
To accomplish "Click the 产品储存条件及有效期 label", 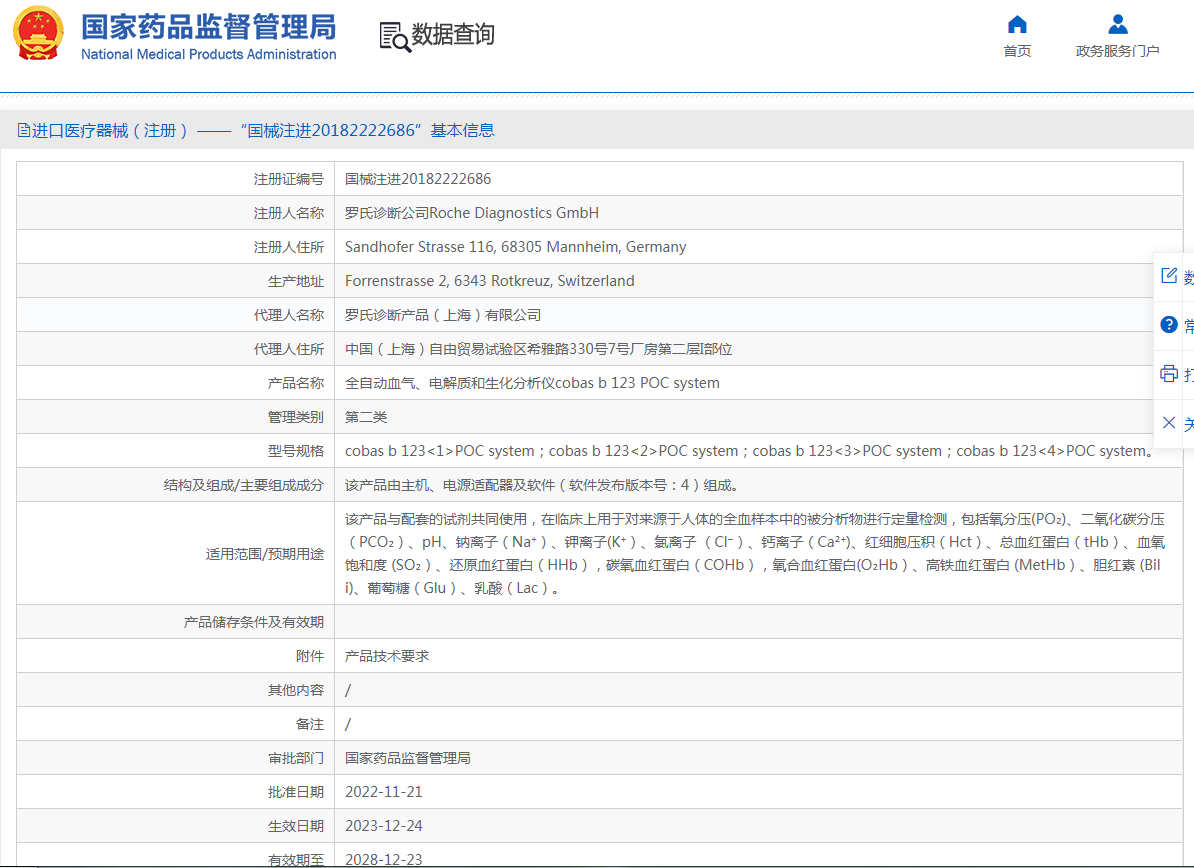I will 254,622.
